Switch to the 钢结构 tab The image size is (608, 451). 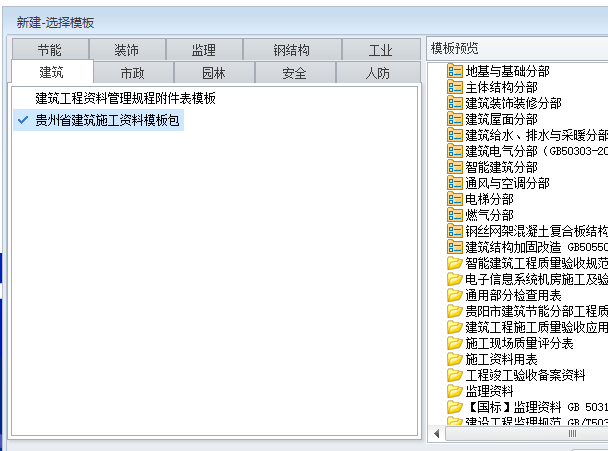click(x=291, y=50)
